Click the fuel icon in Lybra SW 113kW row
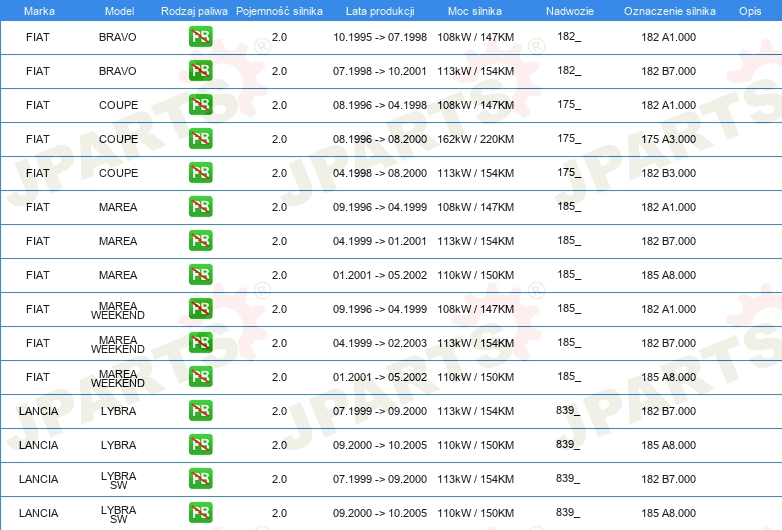This screenshot has width=782, height=530. (200, 479)
